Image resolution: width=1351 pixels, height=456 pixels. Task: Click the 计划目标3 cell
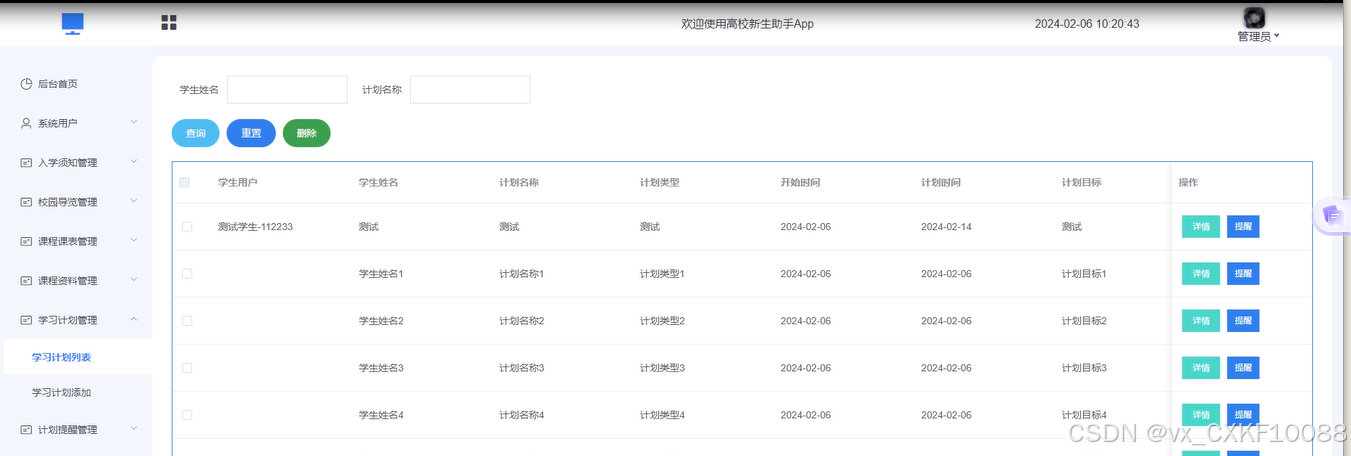tap(1084, 368)
